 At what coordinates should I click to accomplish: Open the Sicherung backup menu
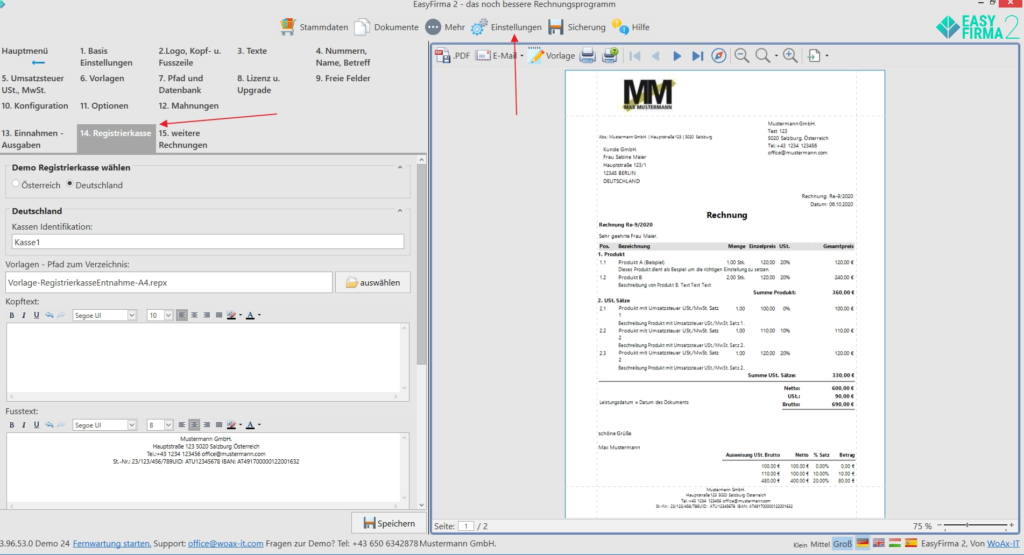(x=577, y=27)
